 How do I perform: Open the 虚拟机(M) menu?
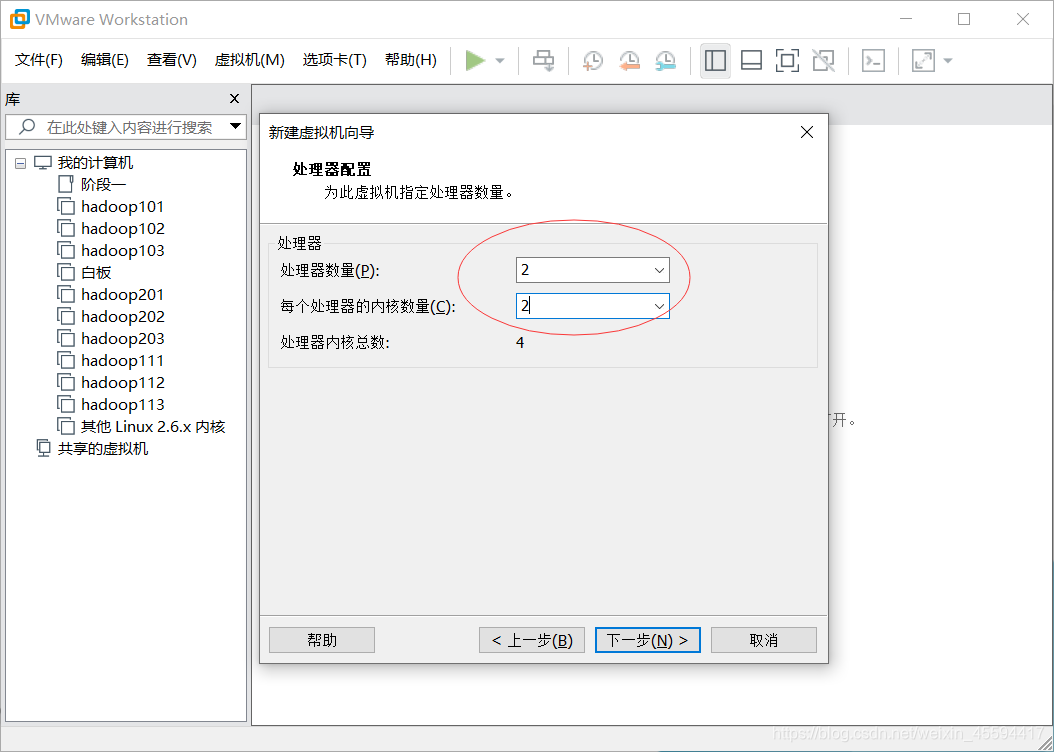(249, 60)
